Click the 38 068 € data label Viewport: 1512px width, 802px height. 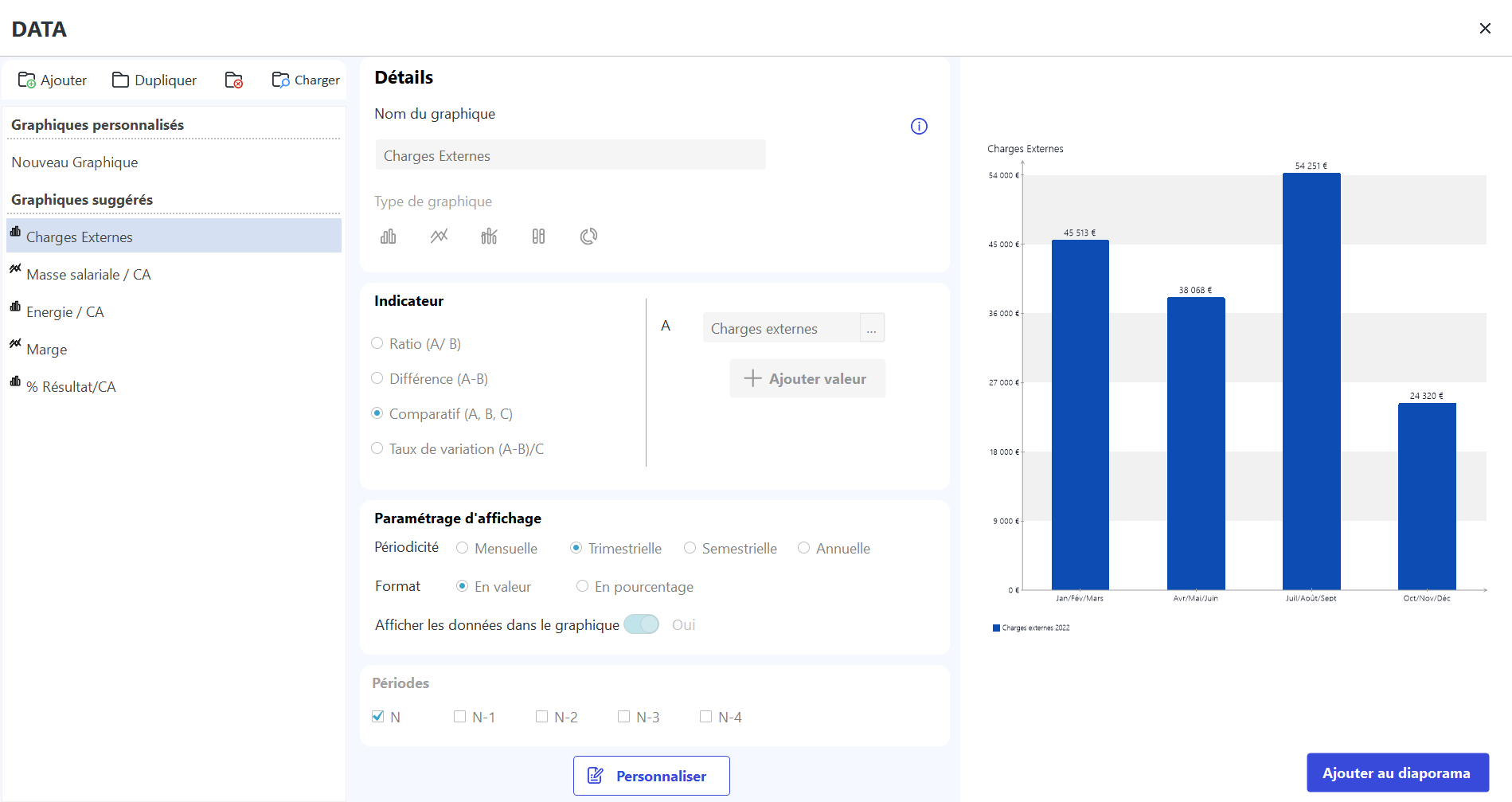coord(1195,290)
